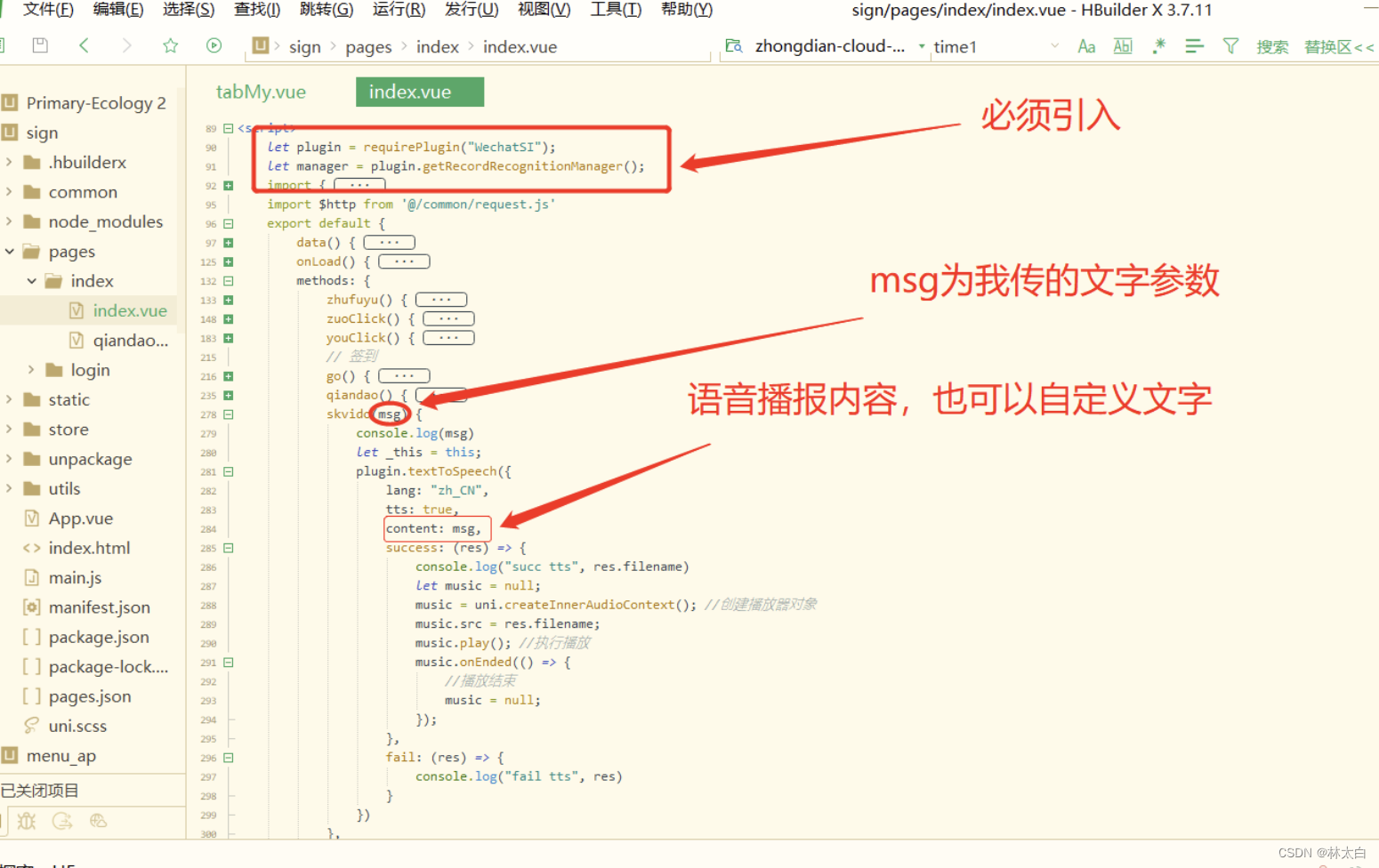The image size is (1379, 868).
Task: Open the 工具(T) menu
Action: point(616,10)
